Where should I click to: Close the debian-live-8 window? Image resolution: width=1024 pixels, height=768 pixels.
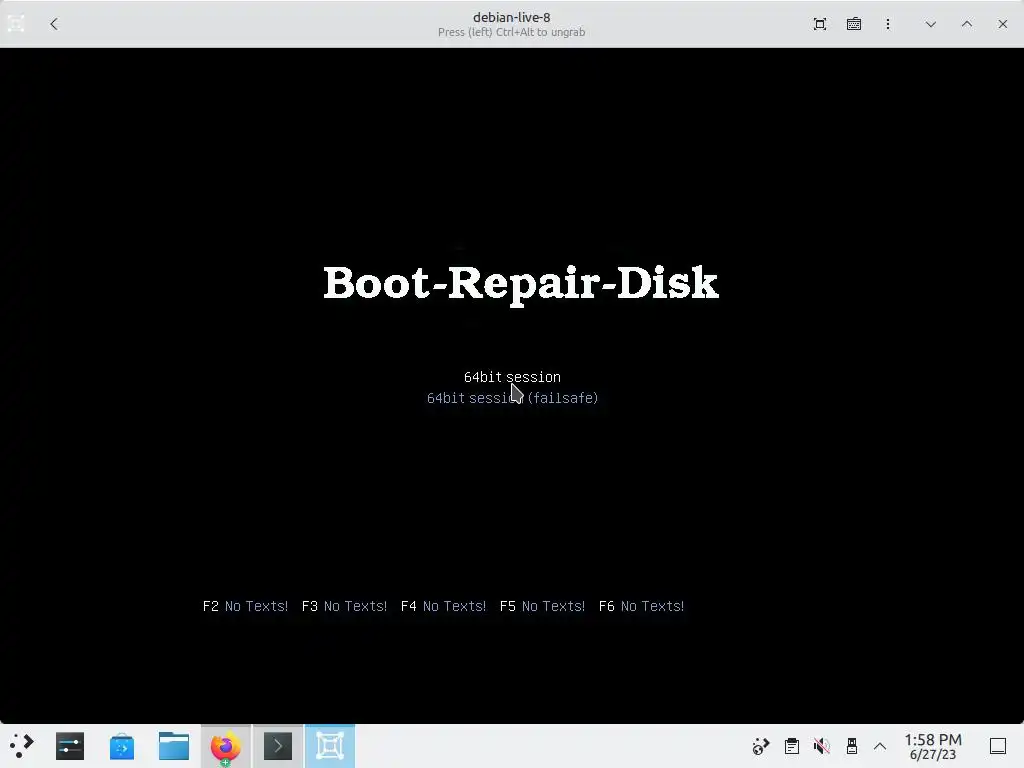(x=1002, y=24)
